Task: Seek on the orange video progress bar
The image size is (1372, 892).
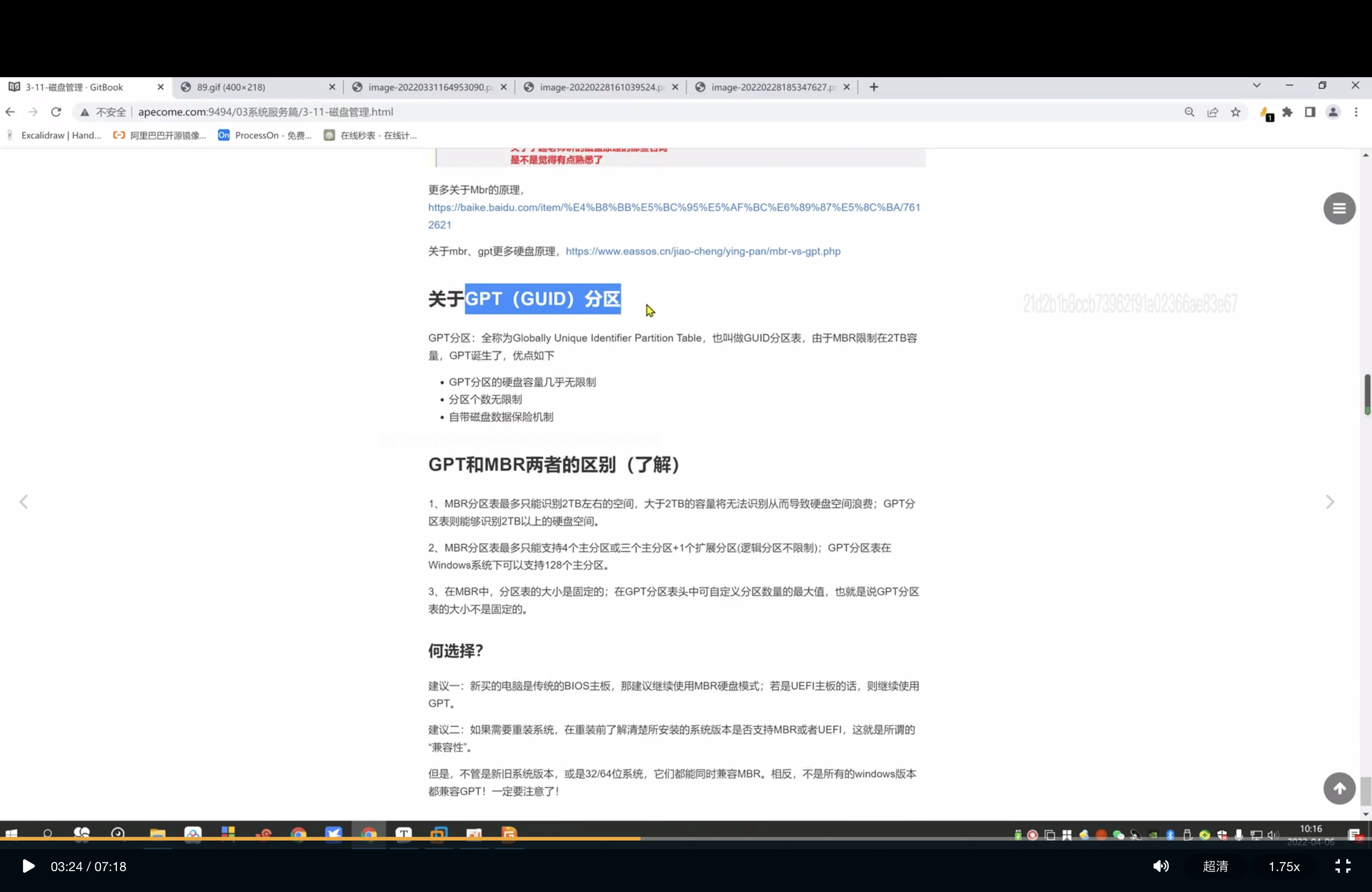Action: pyautogui.click(x=320, y=838)
